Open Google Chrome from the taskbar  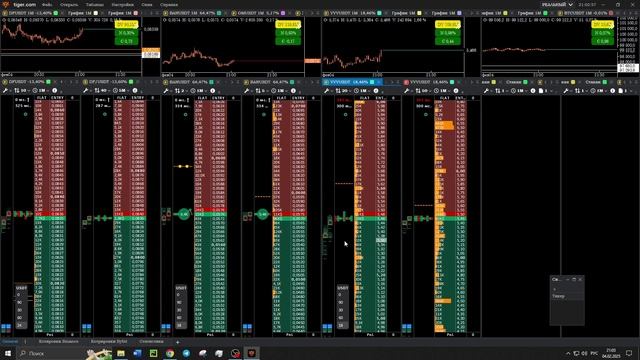click(x=170, y=353)
